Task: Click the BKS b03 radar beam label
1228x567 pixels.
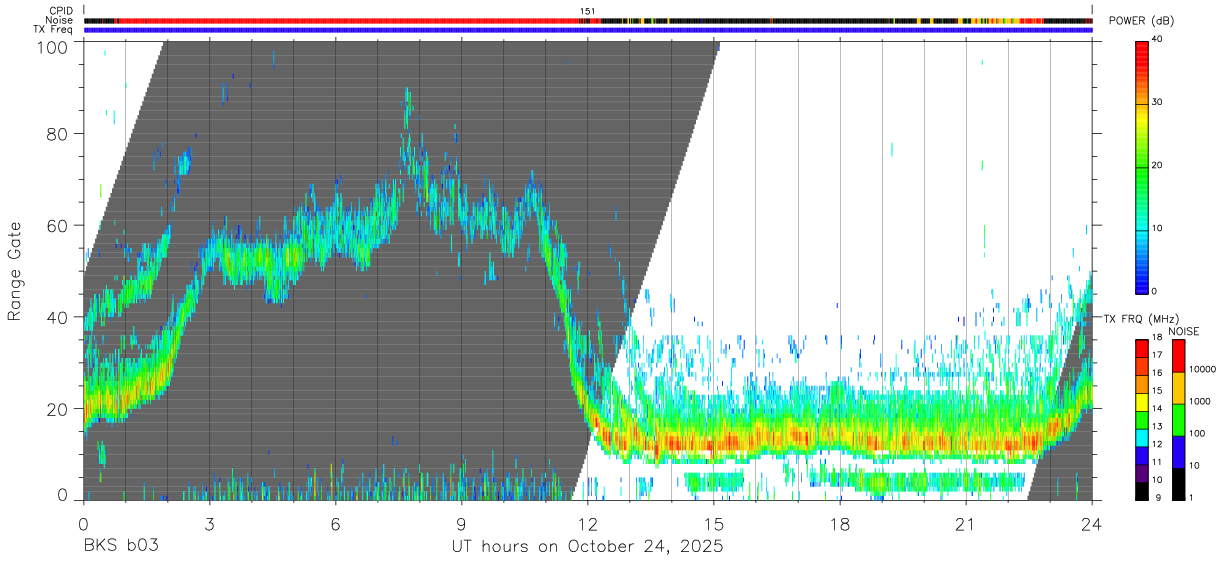Action: [x=120, y=547]
